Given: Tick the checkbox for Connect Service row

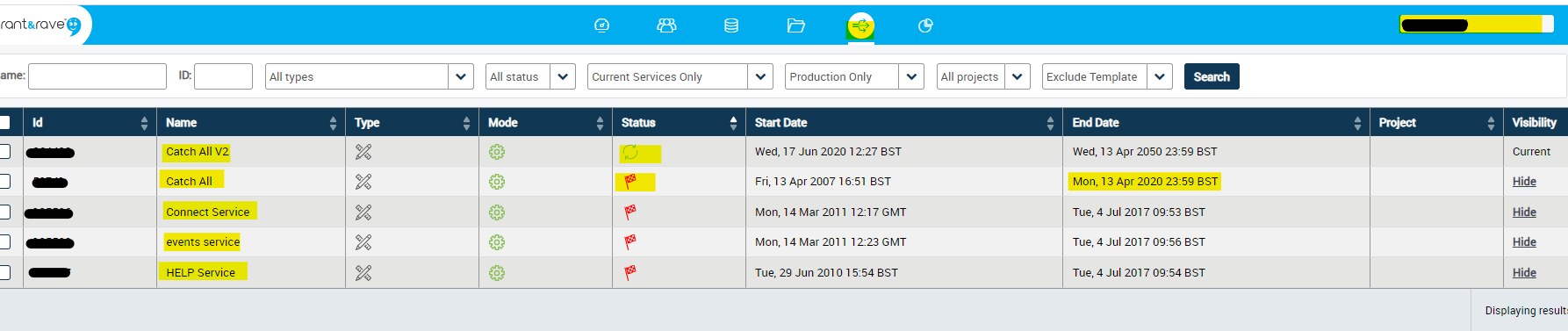Looking at the screenshot, I should [x=4, y=212].
